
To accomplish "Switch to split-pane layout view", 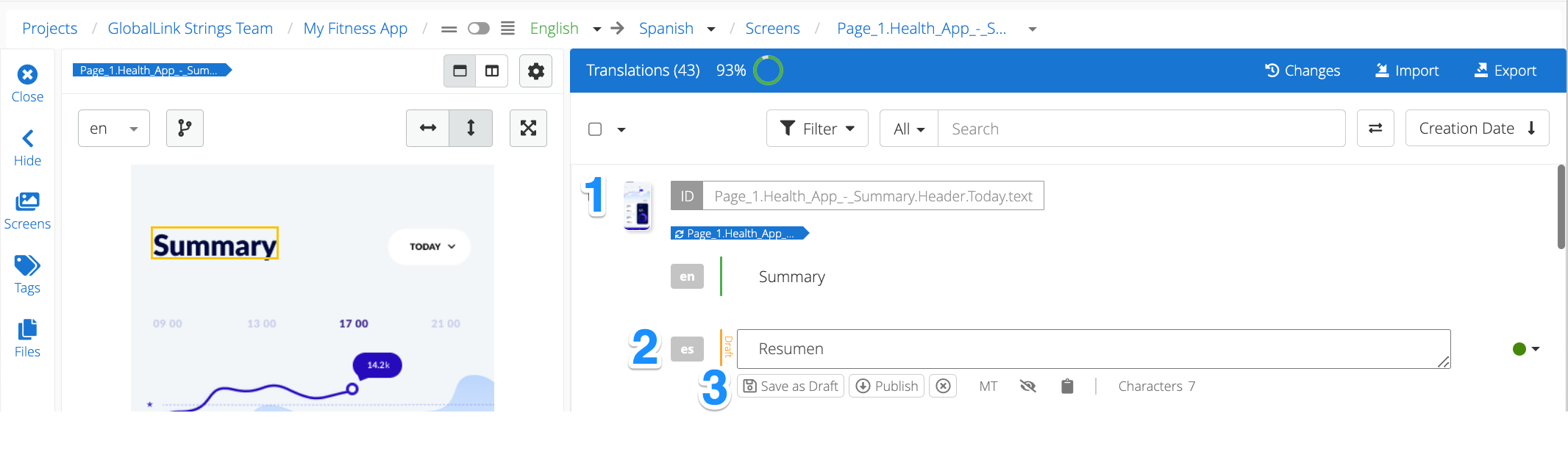I will tap(492, 71).
